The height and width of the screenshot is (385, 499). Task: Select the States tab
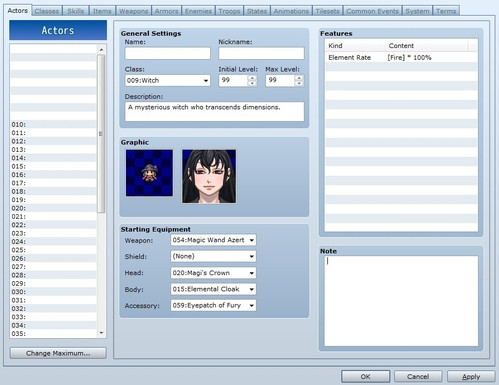[257, 11]
